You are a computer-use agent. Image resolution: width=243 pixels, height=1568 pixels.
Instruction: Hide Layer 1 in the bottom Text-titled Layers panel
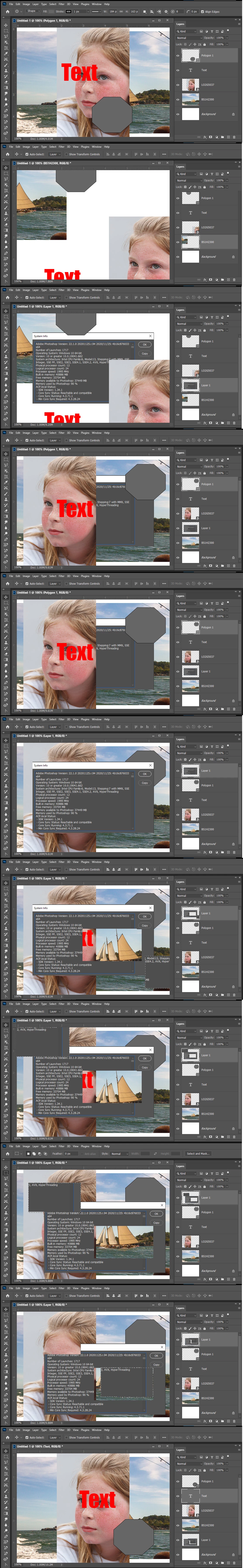click(x=178, y=1540)
